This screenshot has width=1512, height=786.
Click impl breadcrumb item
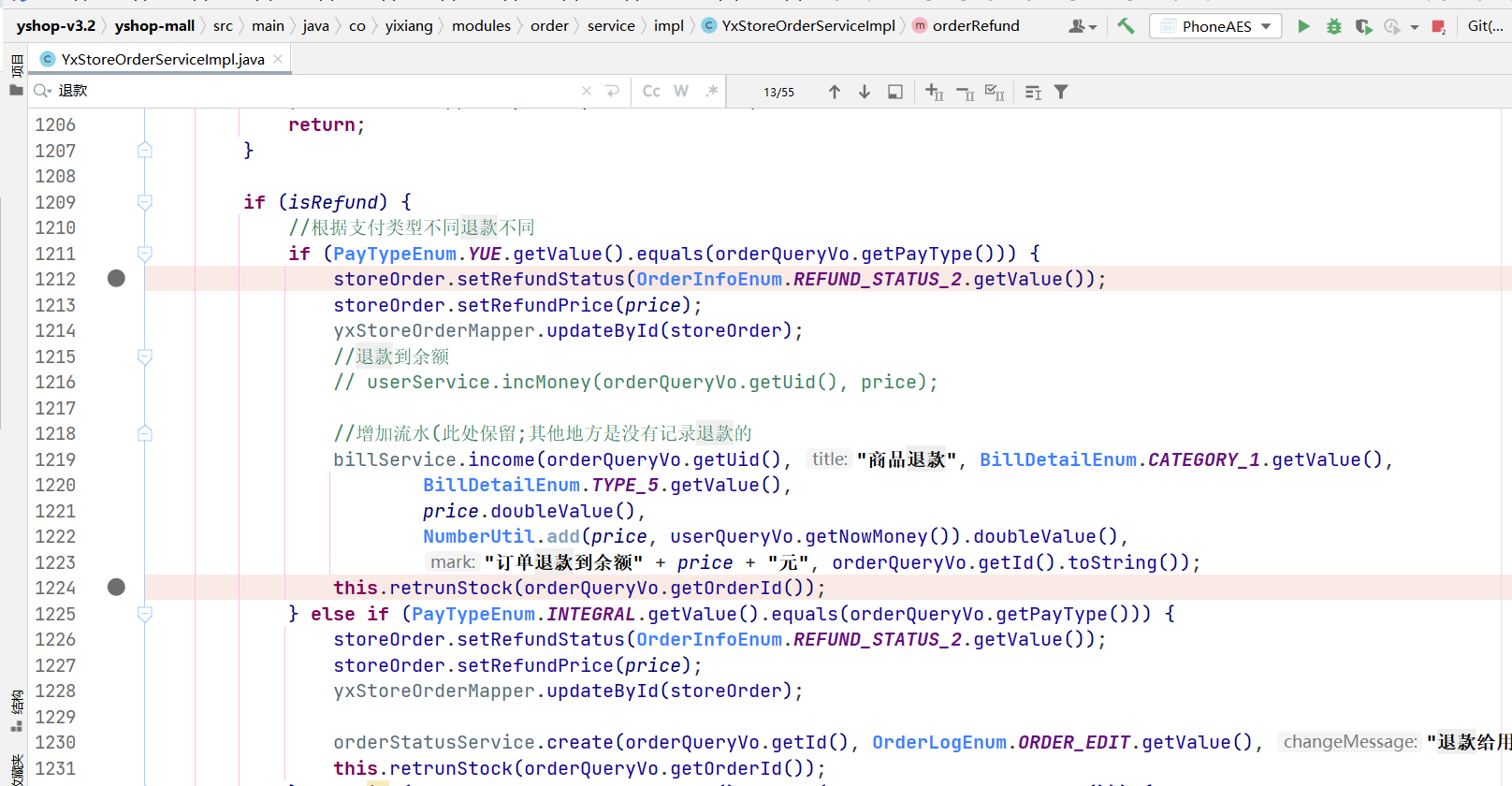click(x=668, y=26)
